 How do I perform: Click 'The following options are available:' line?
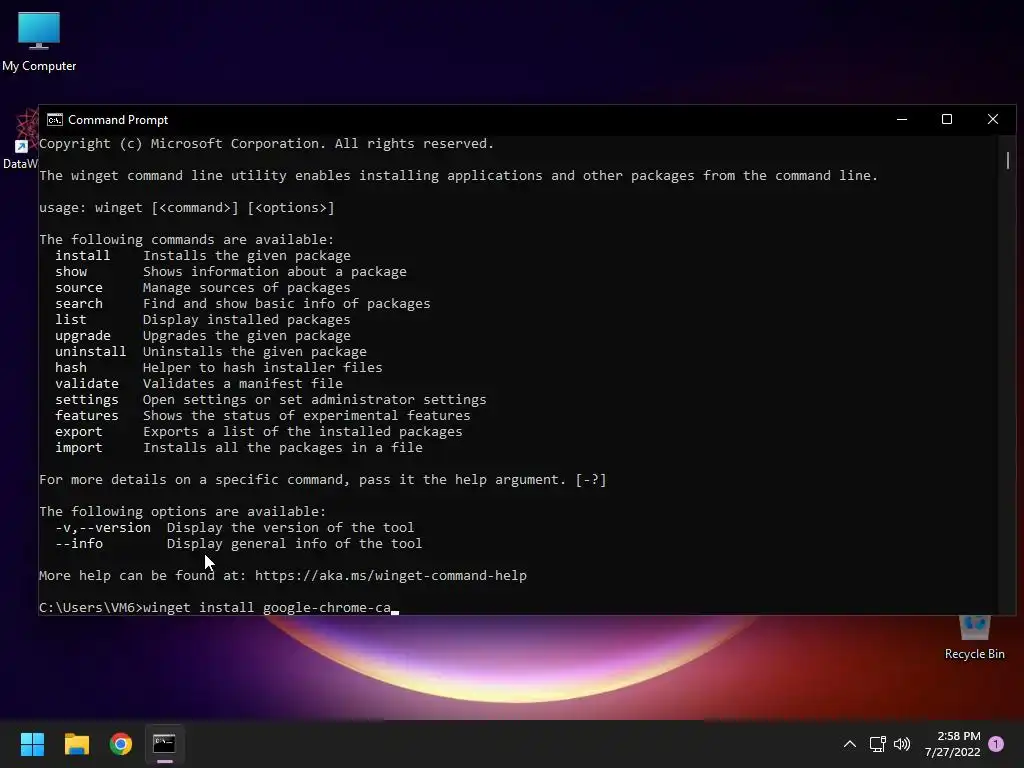(x=183, y=511)
